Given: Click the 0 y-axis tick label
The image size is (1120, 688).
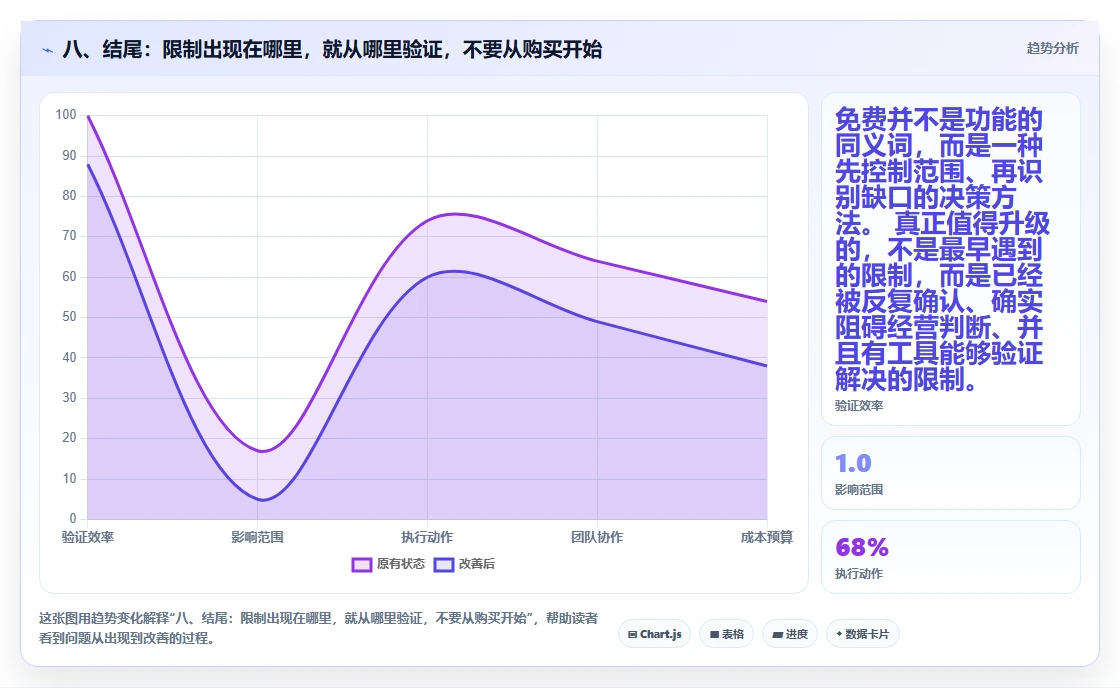Looking at the screenshot, I should point(73,519).
